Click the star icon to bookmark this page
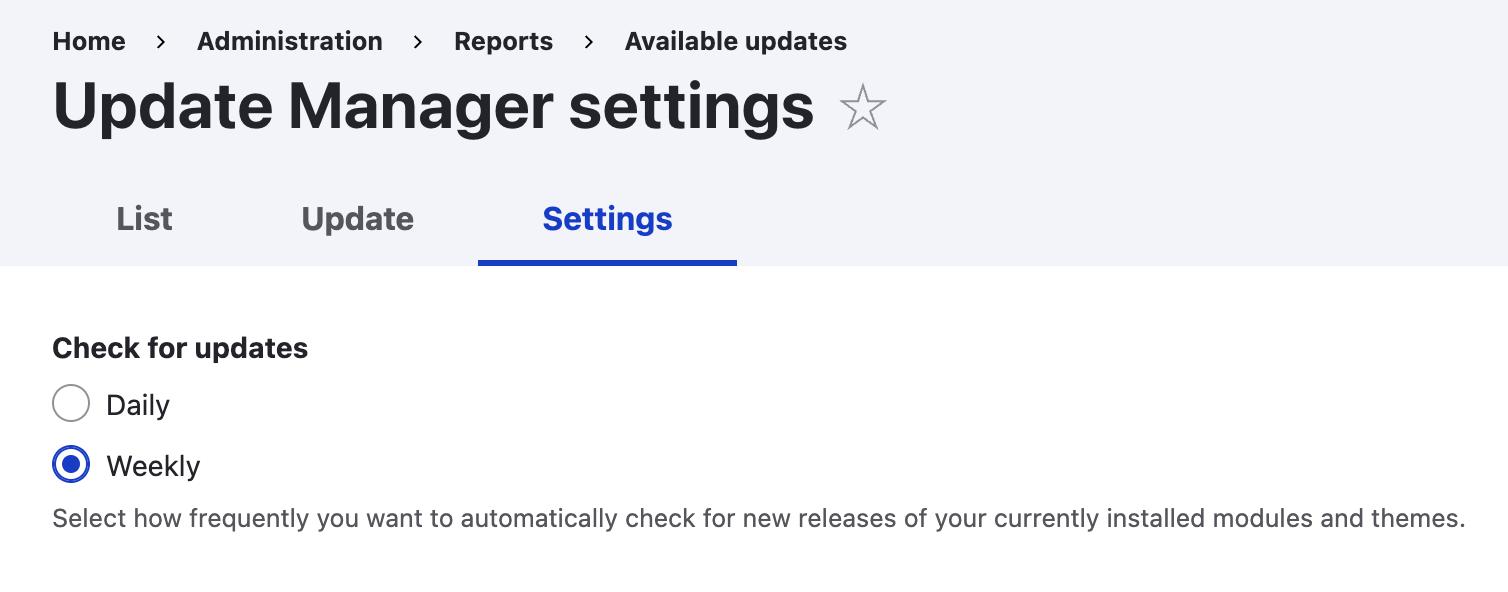Image resolution: width=1508 pixels, height=592 pixels. click(x=862, y=106)
